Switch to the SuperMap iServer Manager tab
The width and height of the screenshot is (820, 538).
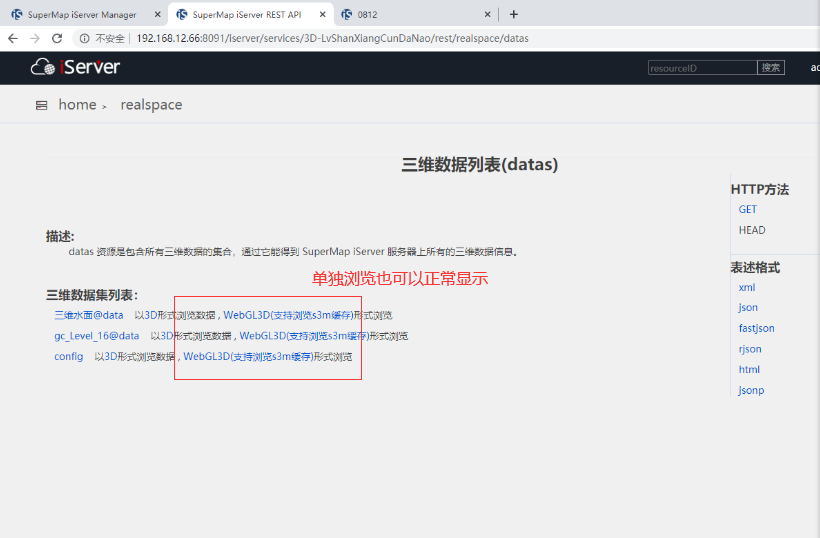click(x=84, y=15)
